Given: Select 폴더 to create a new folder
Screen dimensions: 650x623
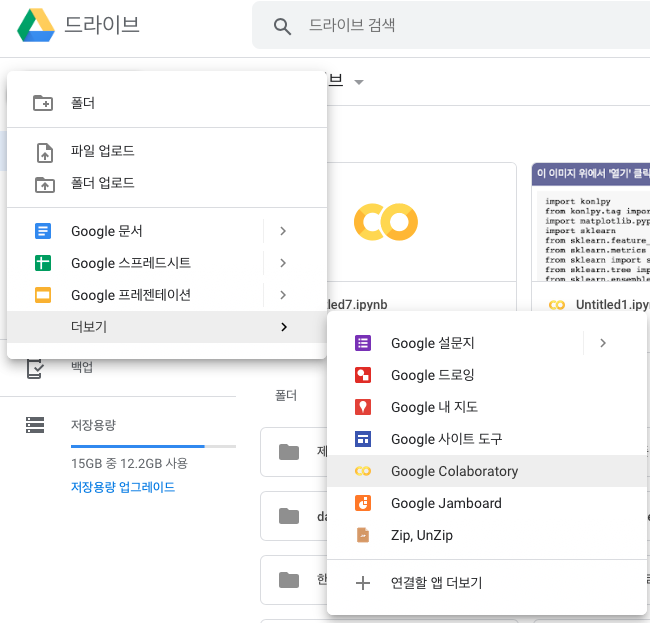Looking at the screenshot, I should click(167, 103).
